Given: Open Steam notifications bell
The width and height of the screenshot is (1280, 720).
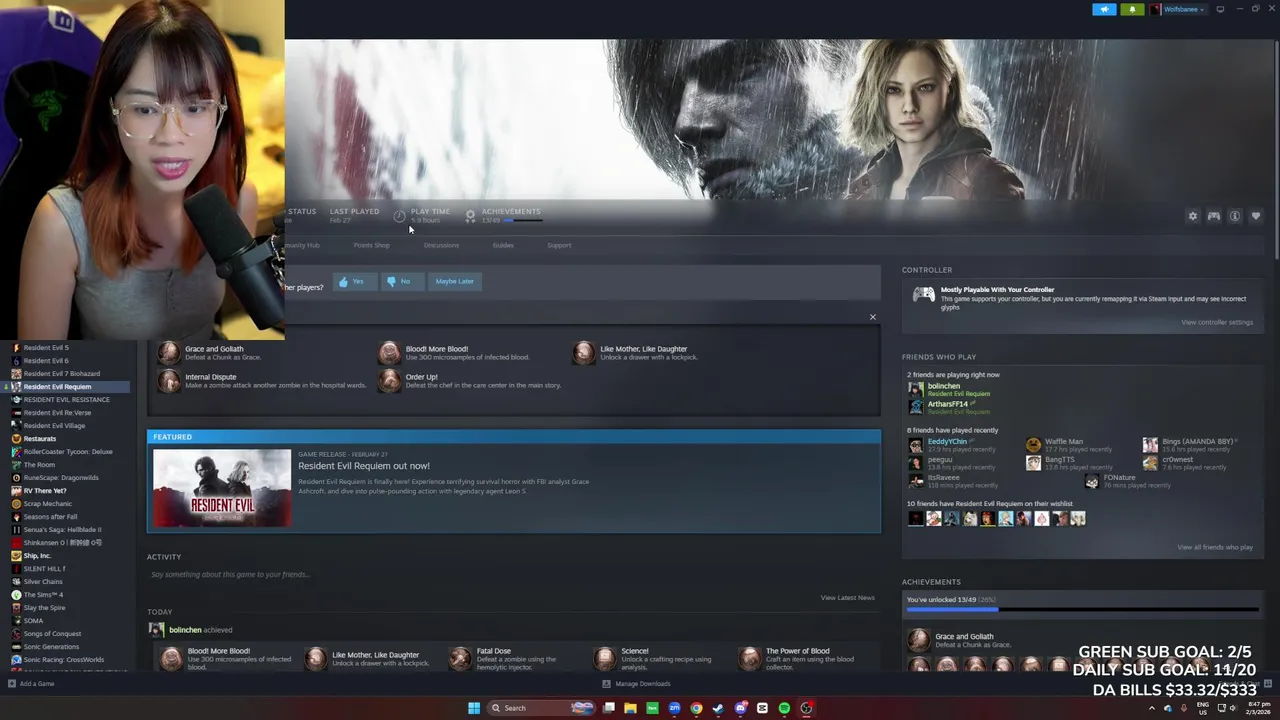Looking at the screenshot, I should [1132, 9].
